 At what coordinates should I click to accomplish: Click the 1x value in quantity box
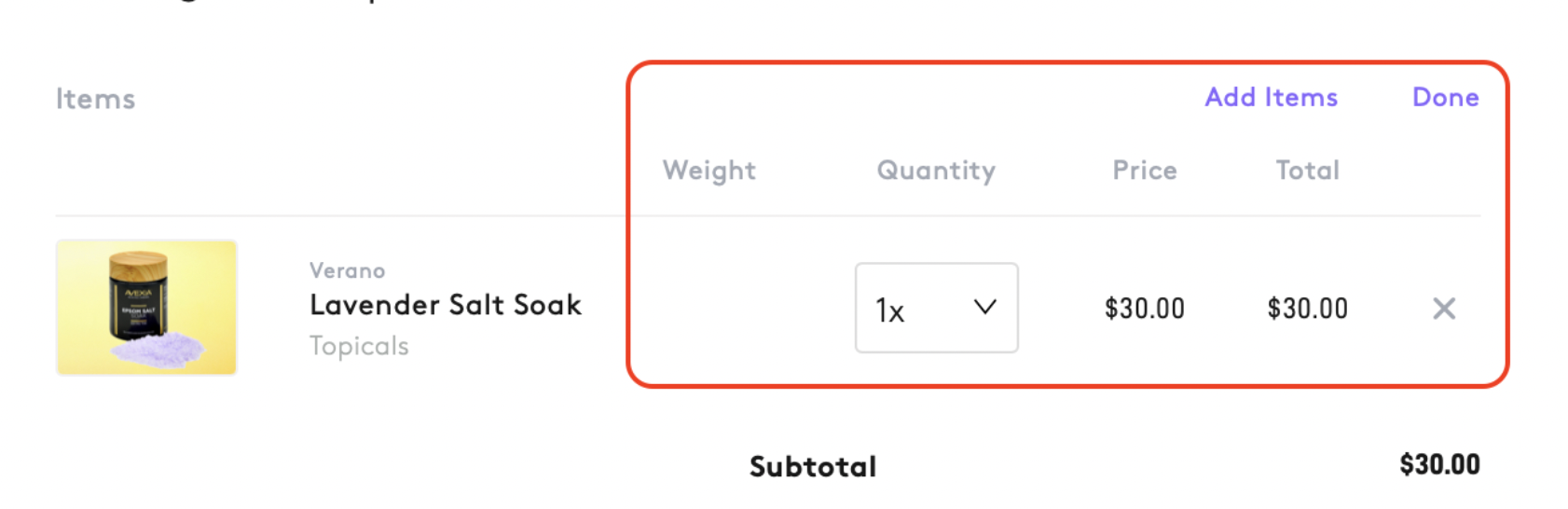(x=889, y=310)
